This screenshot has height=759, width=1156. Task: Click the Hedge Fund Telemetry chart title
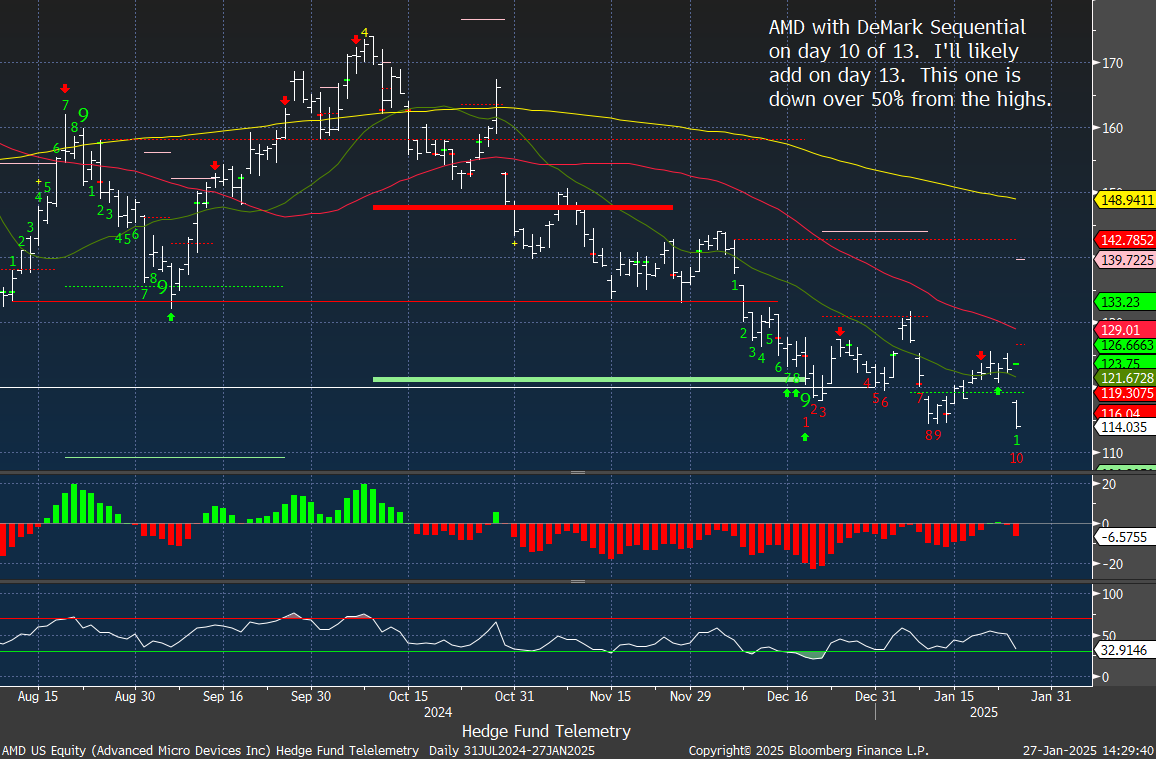tap(546, 731)
